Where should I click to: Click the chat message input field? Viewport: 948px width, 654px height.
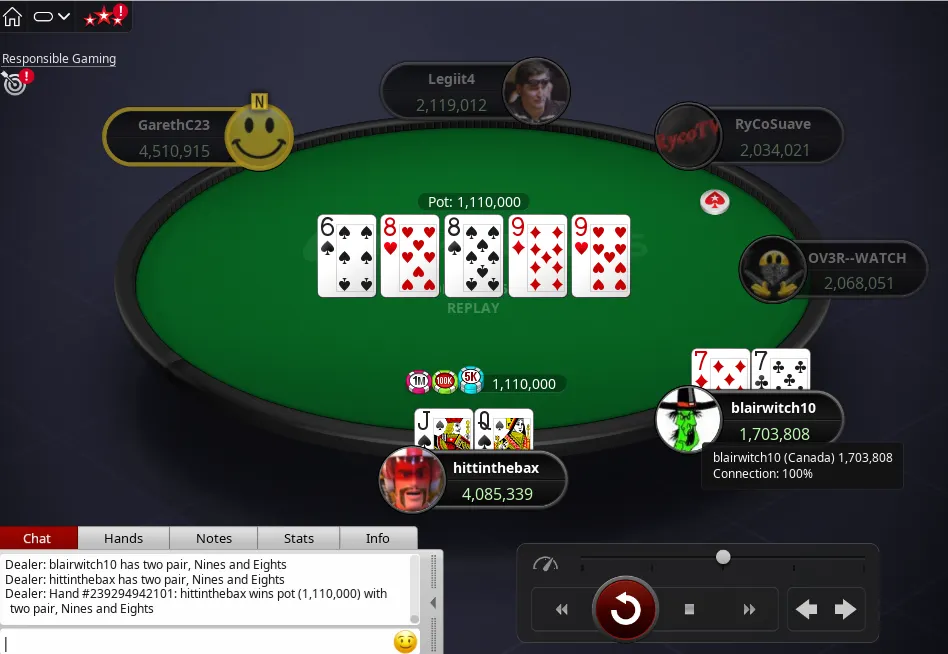coord(196,641)
